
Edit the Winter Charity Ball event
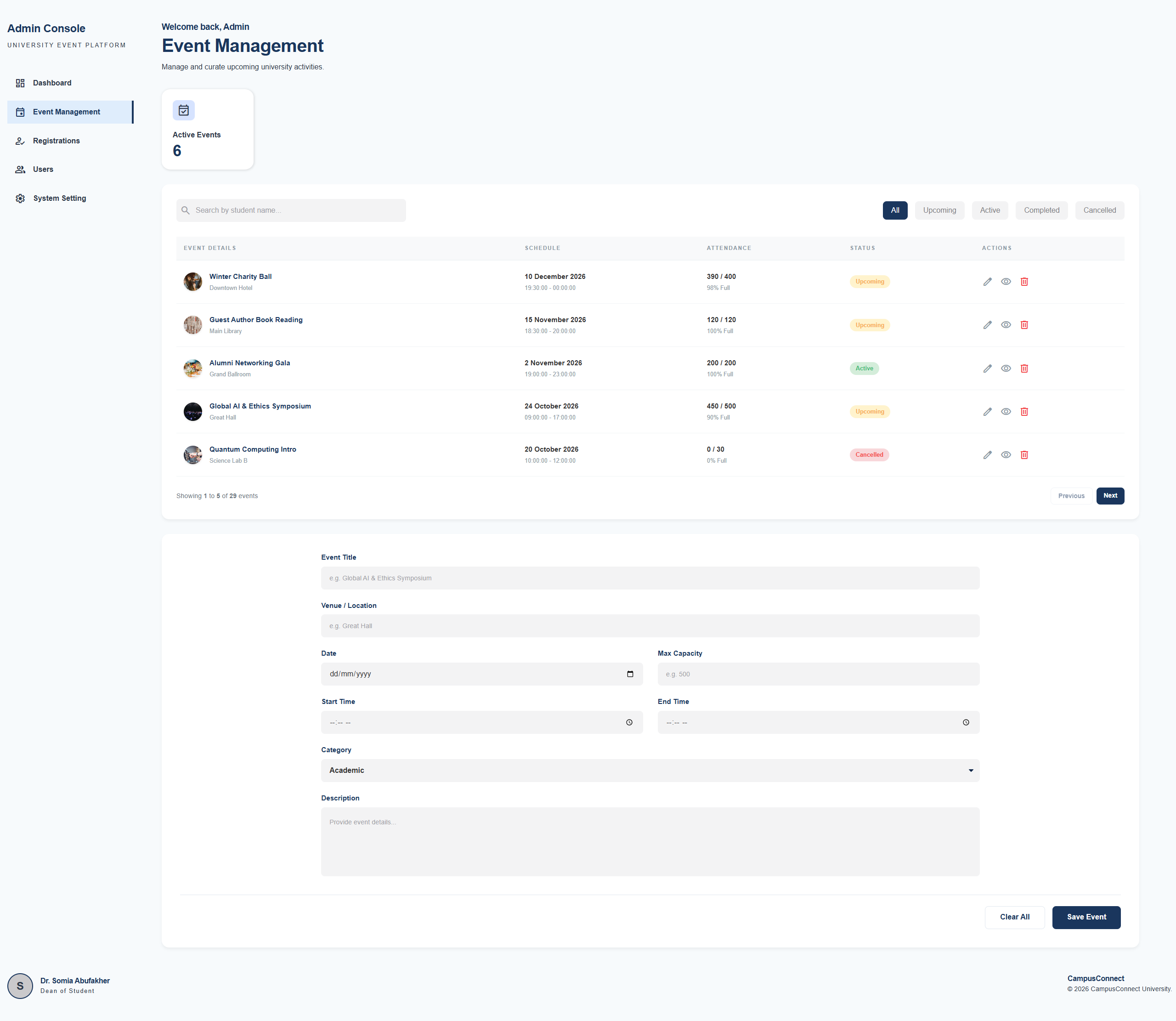point(988,282)
